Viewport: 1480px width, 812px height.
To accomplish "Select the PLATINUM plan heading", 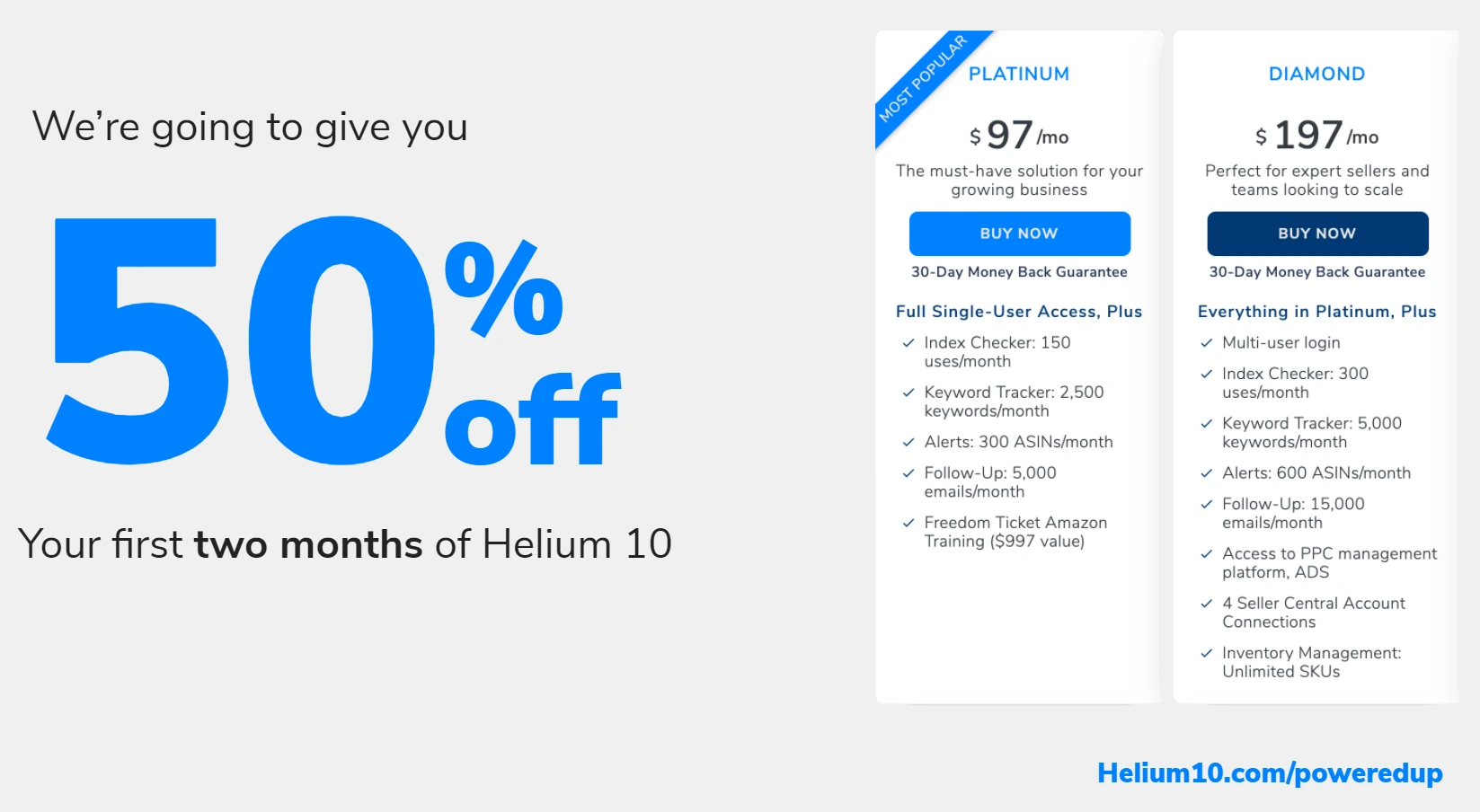I will click(1019, 74).
